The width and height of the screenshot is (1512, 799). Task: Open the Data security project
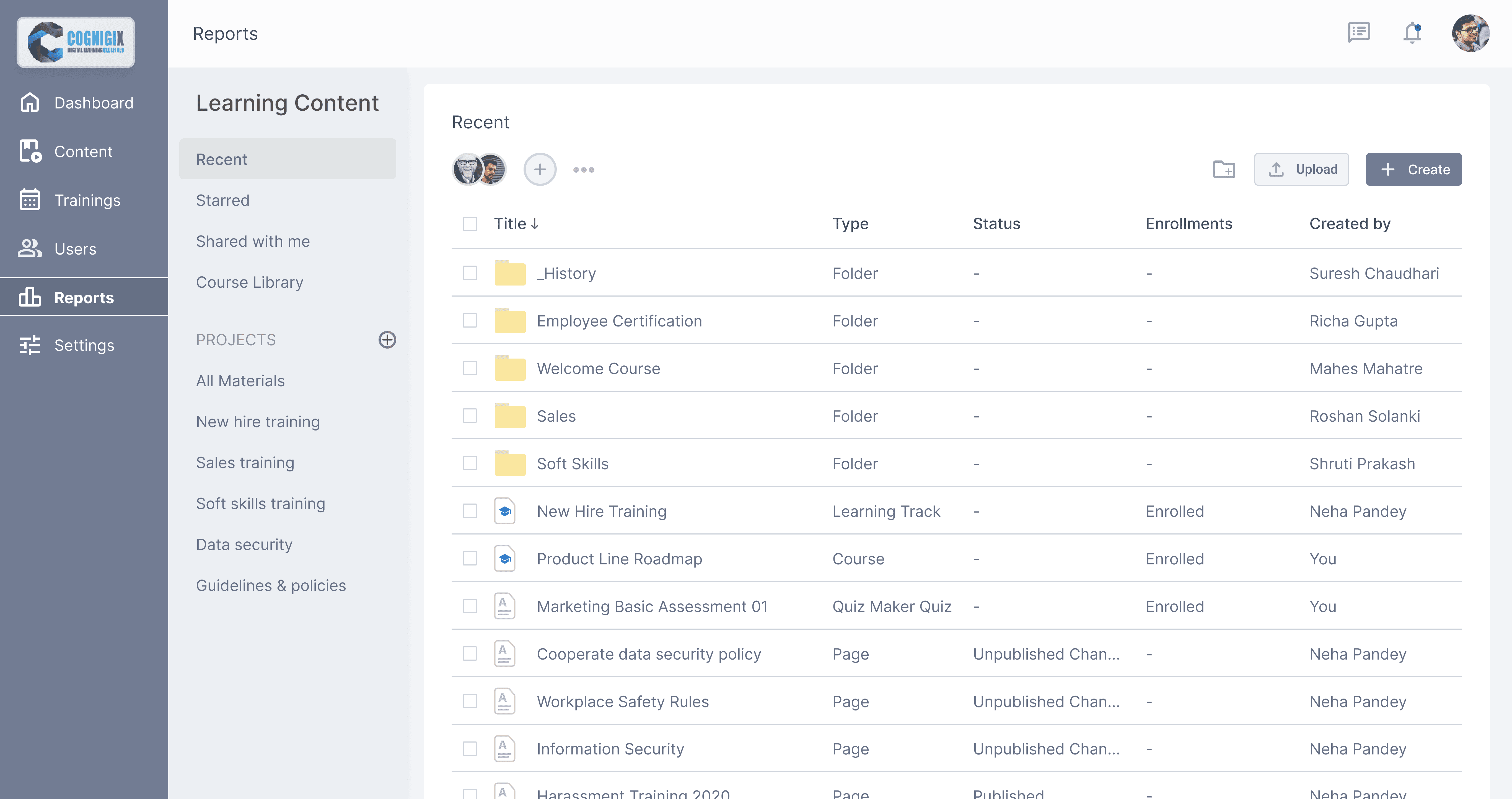point(244,544)
